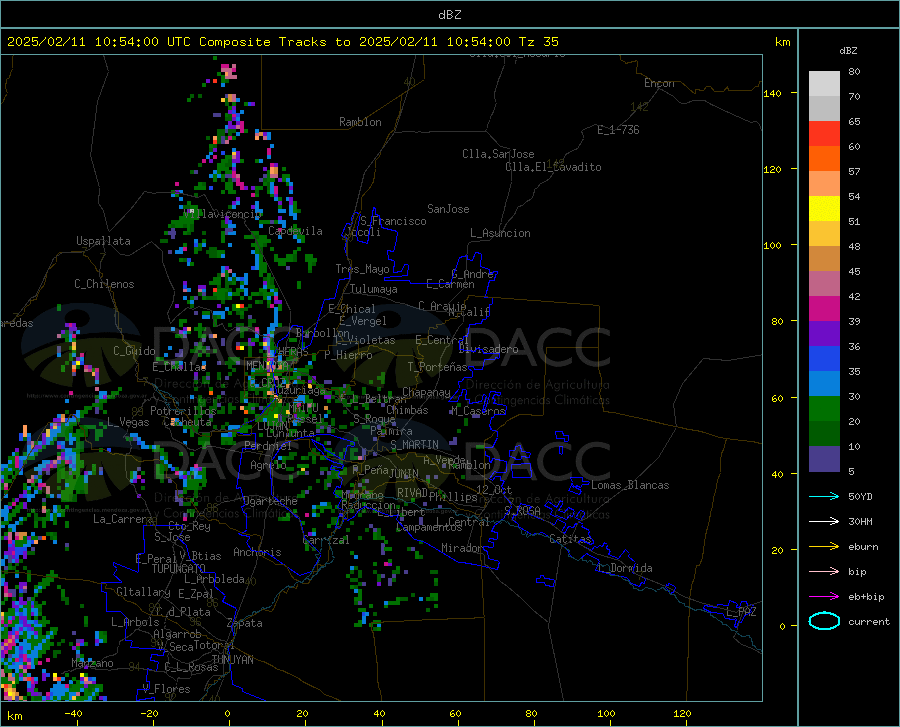Click the 'Tz 35' value in the header

click(x=538, y=42)
